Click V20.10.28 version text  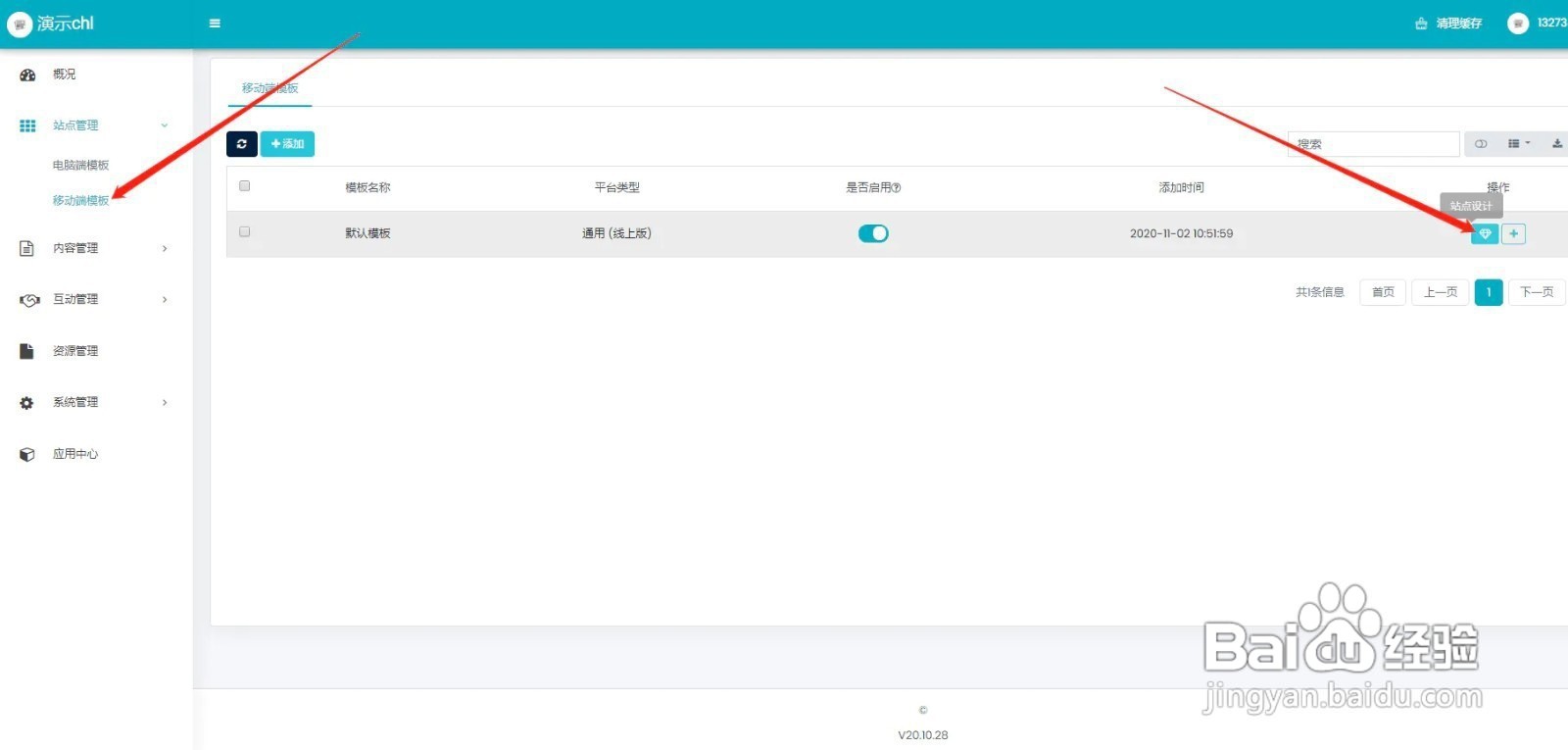click(x=923, y=735)
